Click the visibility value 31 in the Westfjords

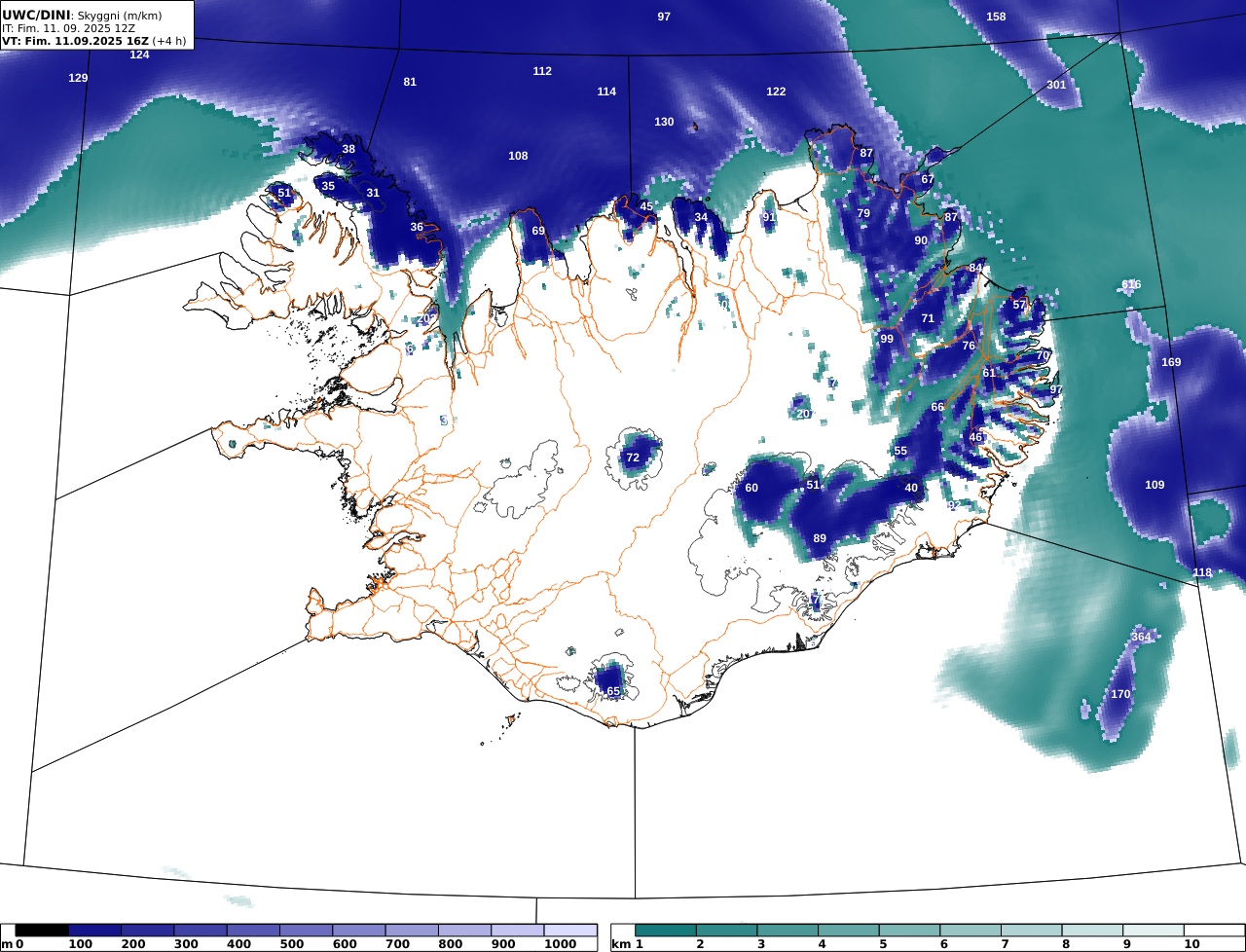[373, 193]
